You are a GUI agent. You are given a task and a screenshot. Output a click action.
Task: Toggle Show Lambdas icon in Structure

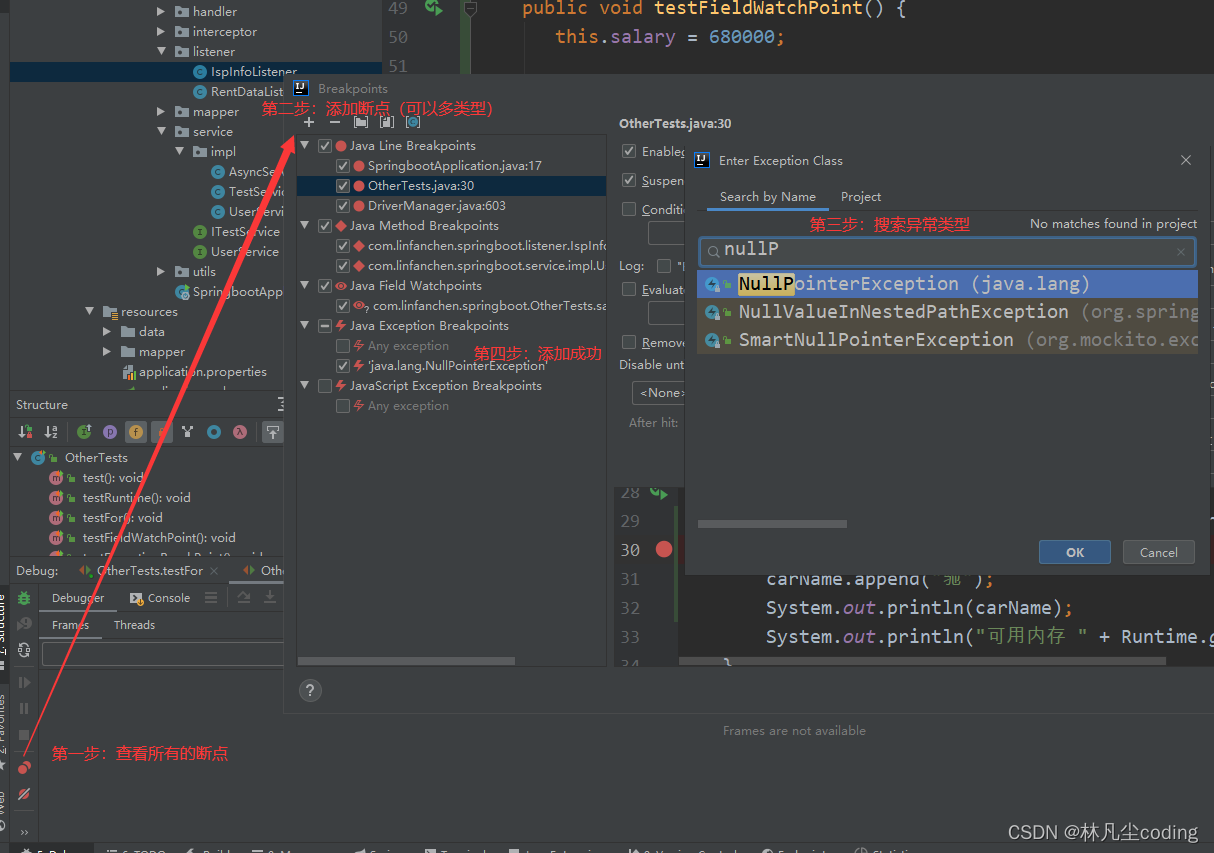[240, 432]
